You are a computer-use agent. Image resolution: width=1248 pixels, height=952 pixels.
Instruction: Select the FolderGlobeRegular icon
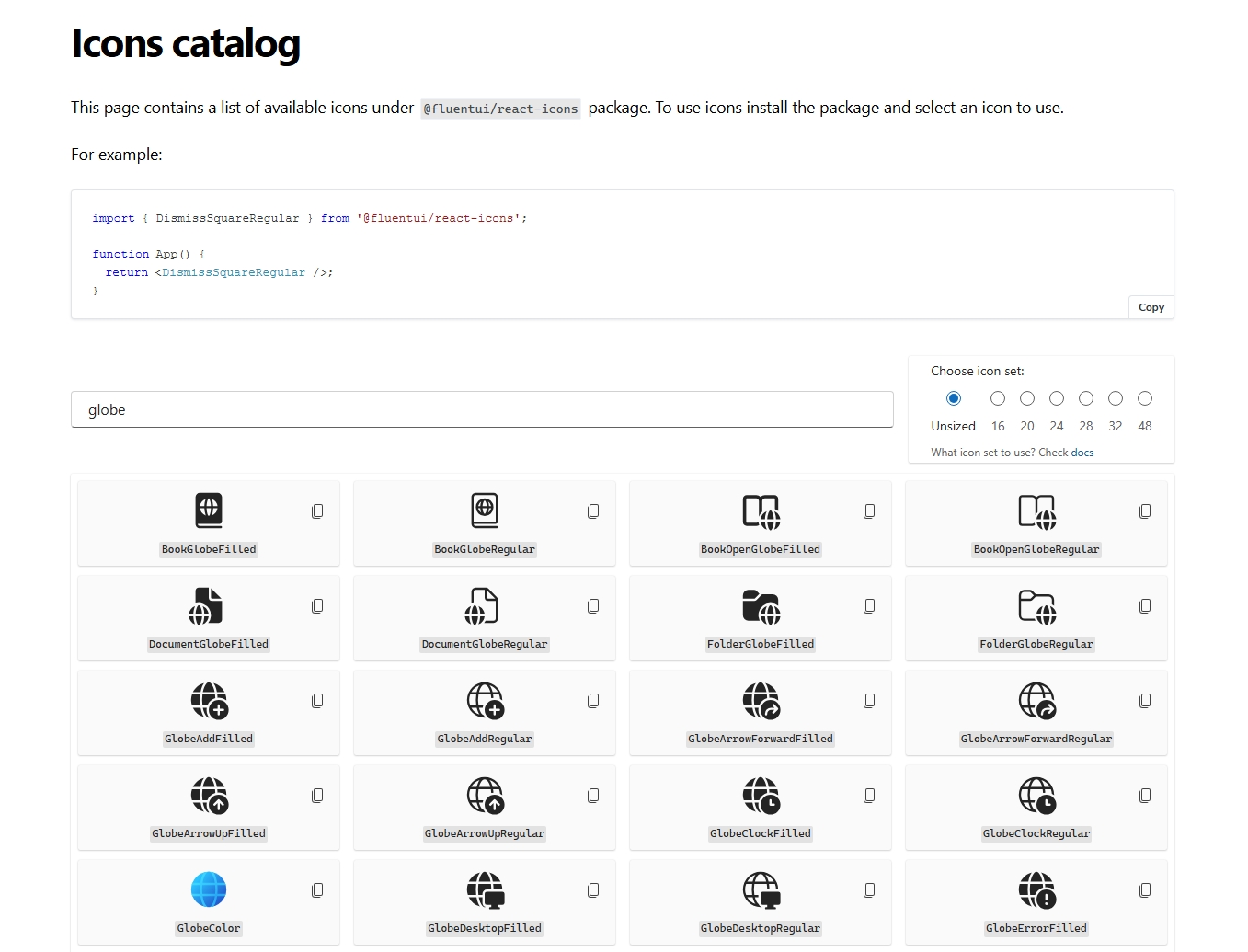click(1036, 607)
